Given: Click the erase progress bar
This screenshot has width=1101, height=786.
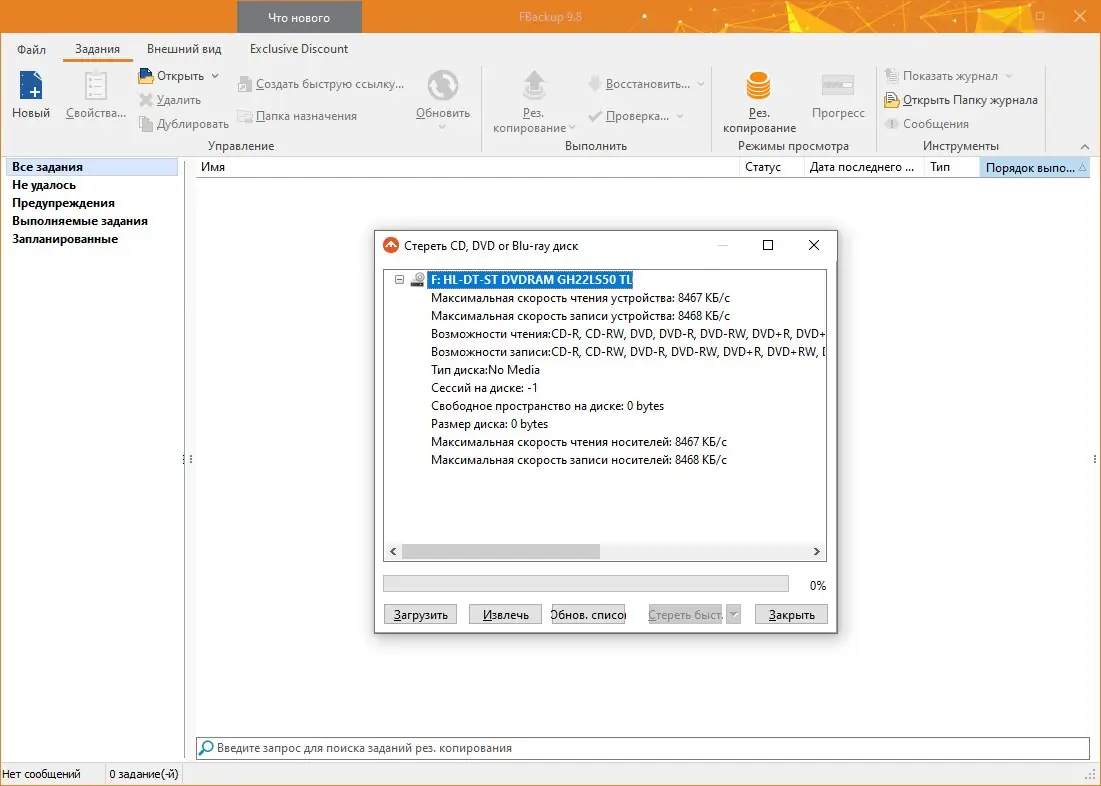Looking at the screenshot, I should 586,584.
